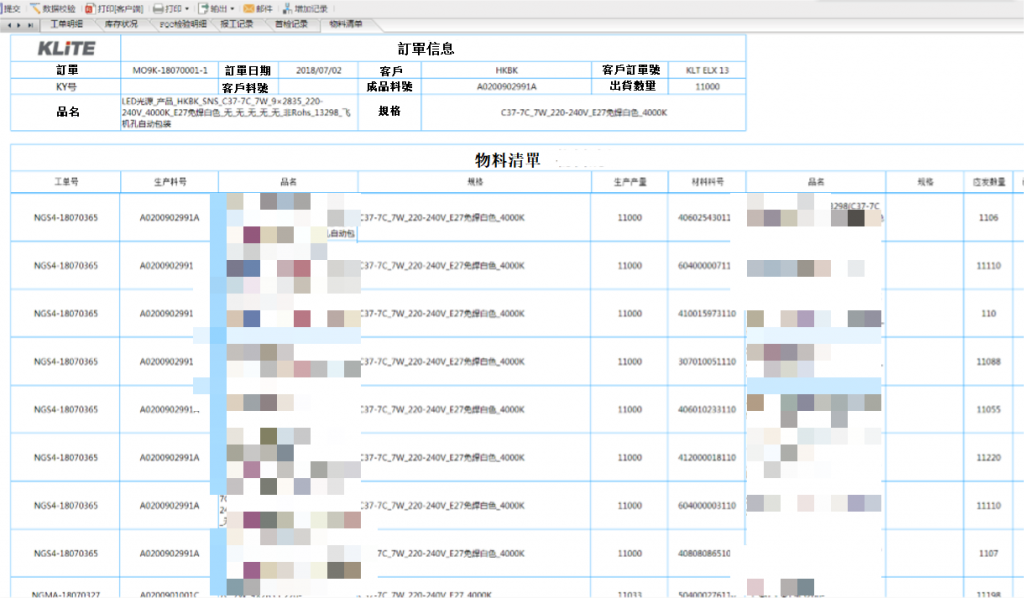Click the 增加记录 add record icon
The image size is (1024, 598).
(x=287, y=8)
